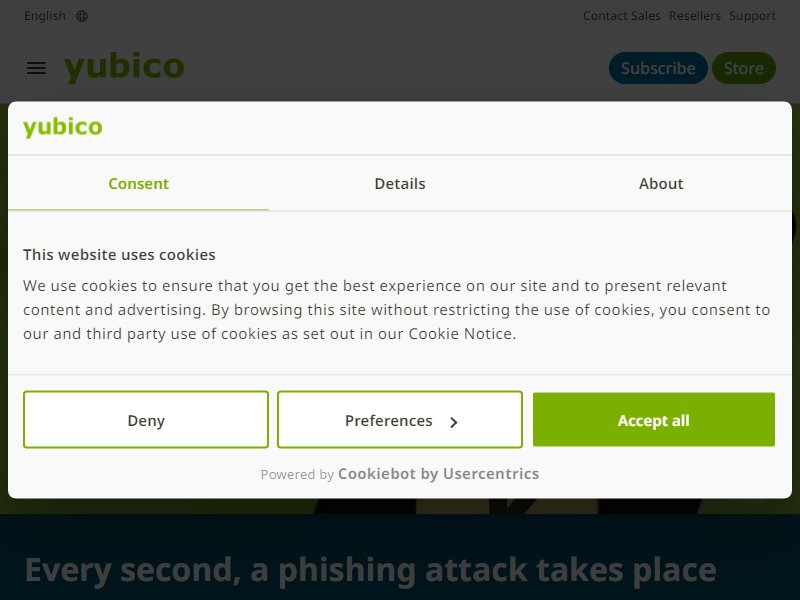Open the Resellers link
Viewport: 800px width, 600px height.
[695, 16]
